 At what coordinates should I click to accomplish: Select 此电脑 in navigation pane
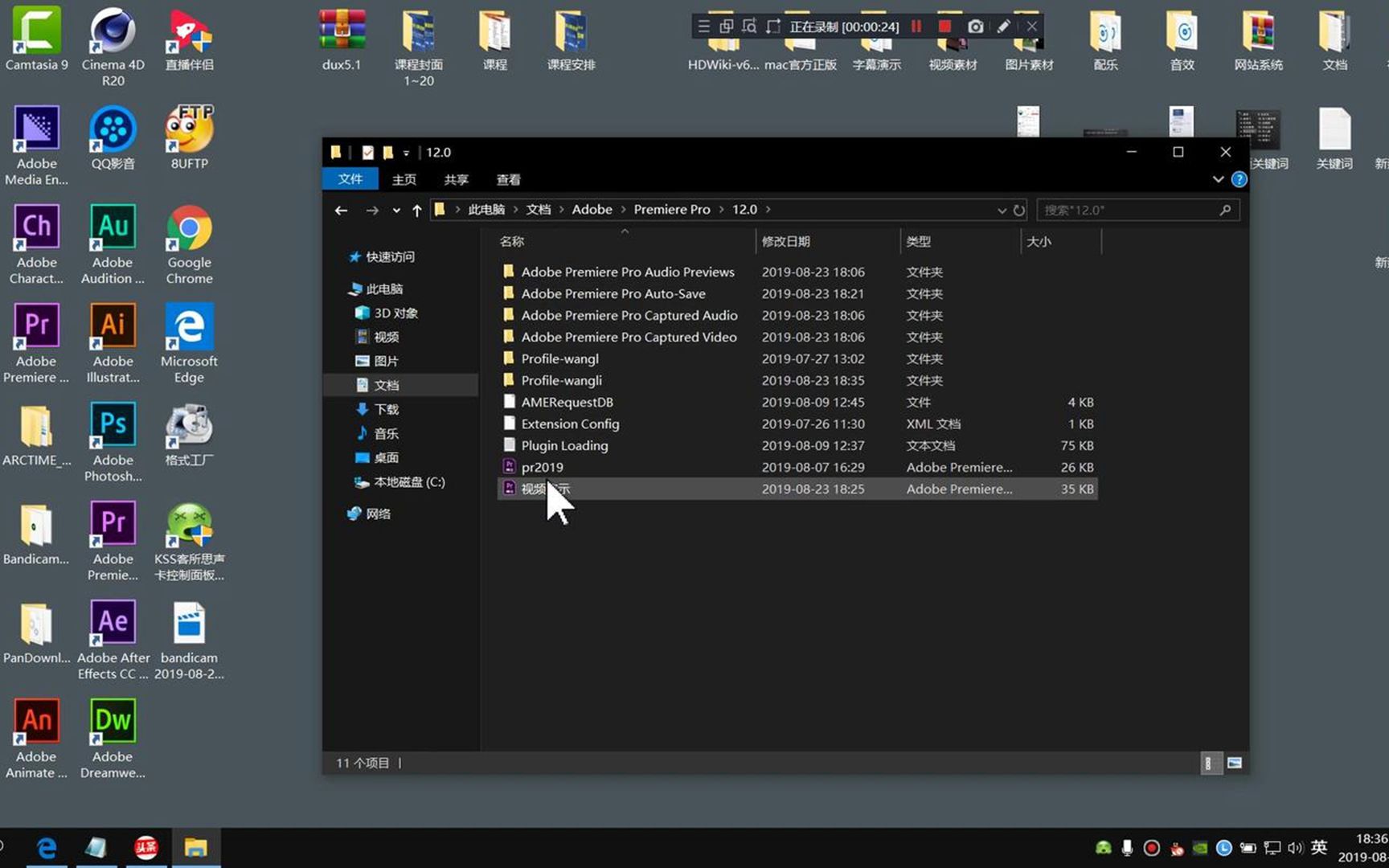[375, 289]
